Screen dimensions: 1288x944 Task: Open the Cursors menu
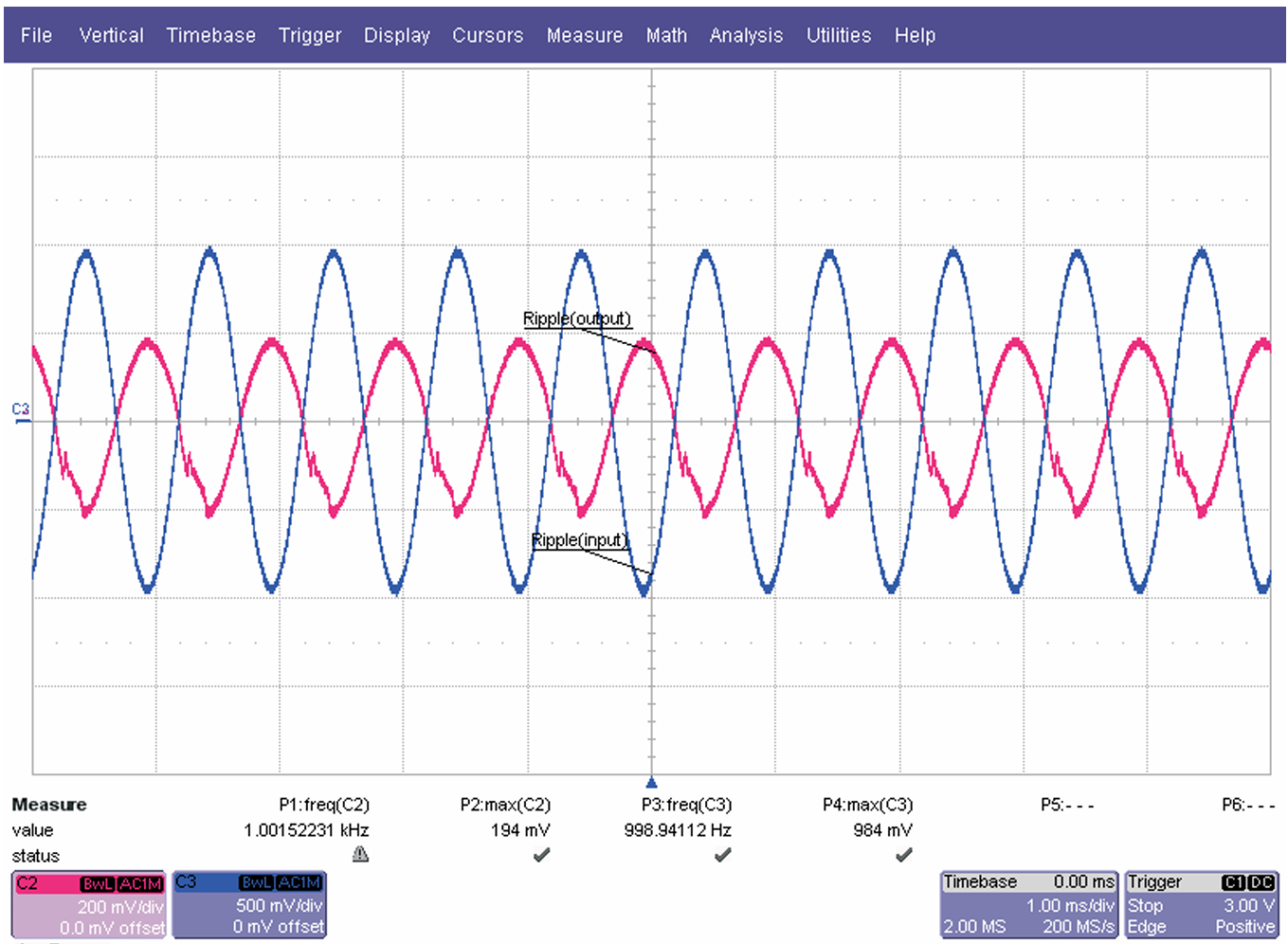(x=487, y=35)
